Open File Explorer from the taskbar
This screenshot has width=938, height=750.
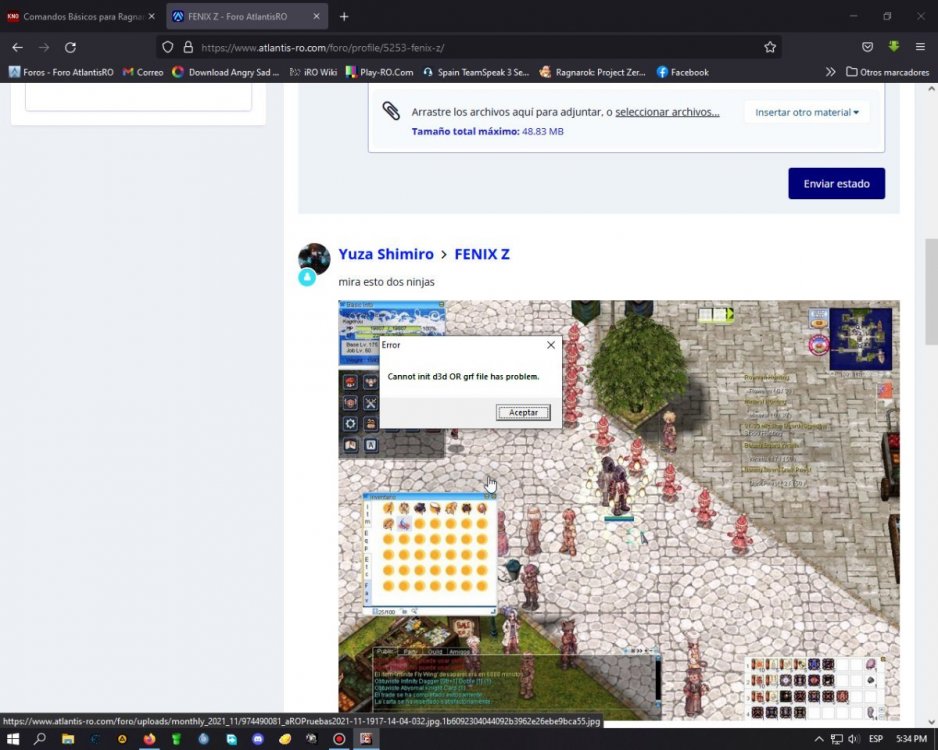(x=66, y=740)
